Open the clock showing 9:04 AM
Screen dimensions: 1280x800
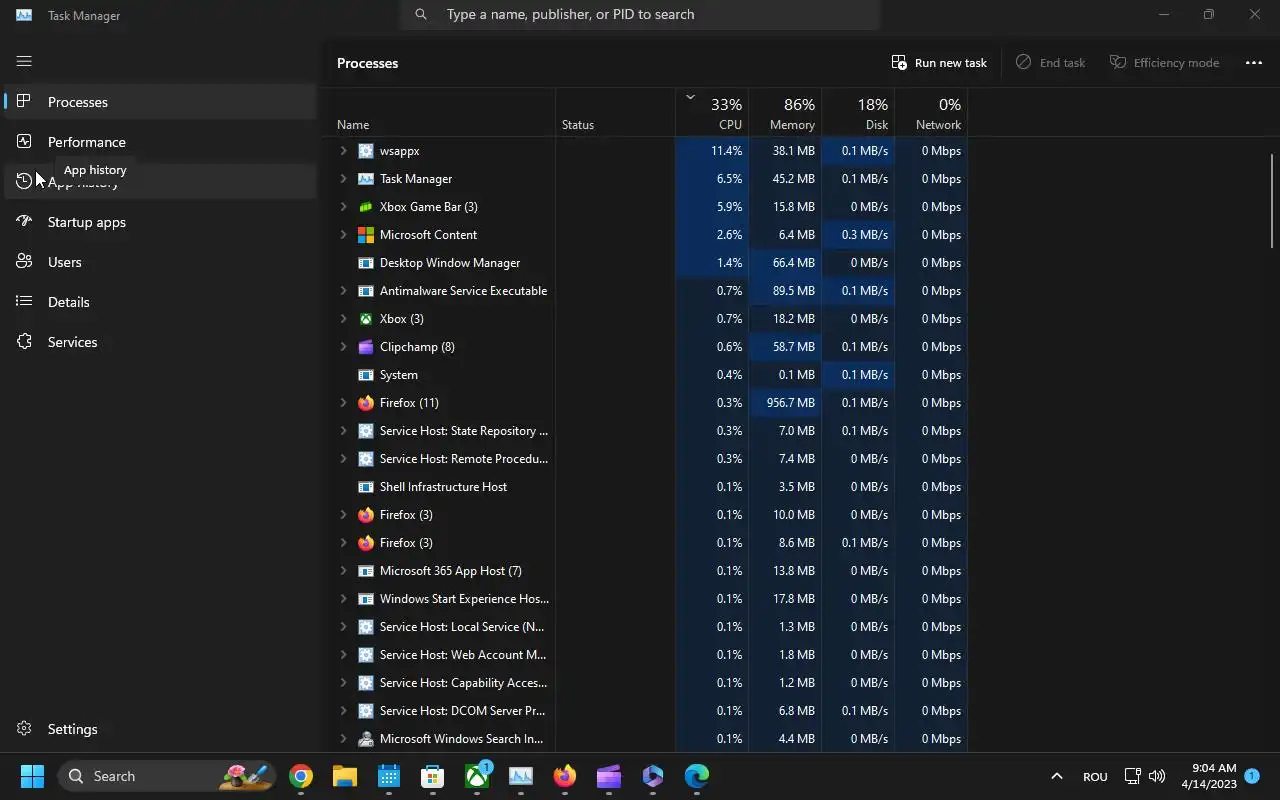pos(1209,776)
